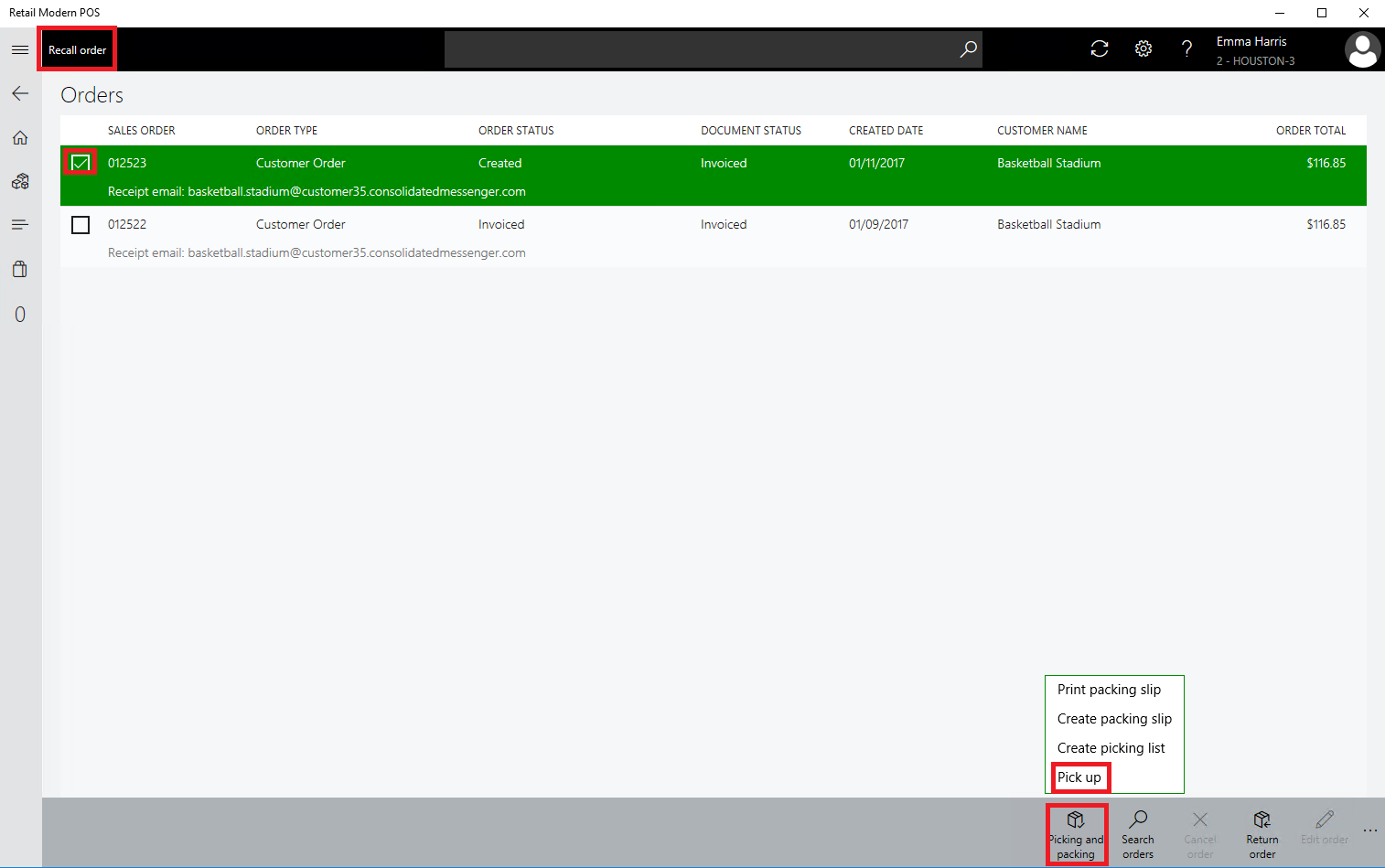
Task: Click the Return order button
Action: 1262,833
